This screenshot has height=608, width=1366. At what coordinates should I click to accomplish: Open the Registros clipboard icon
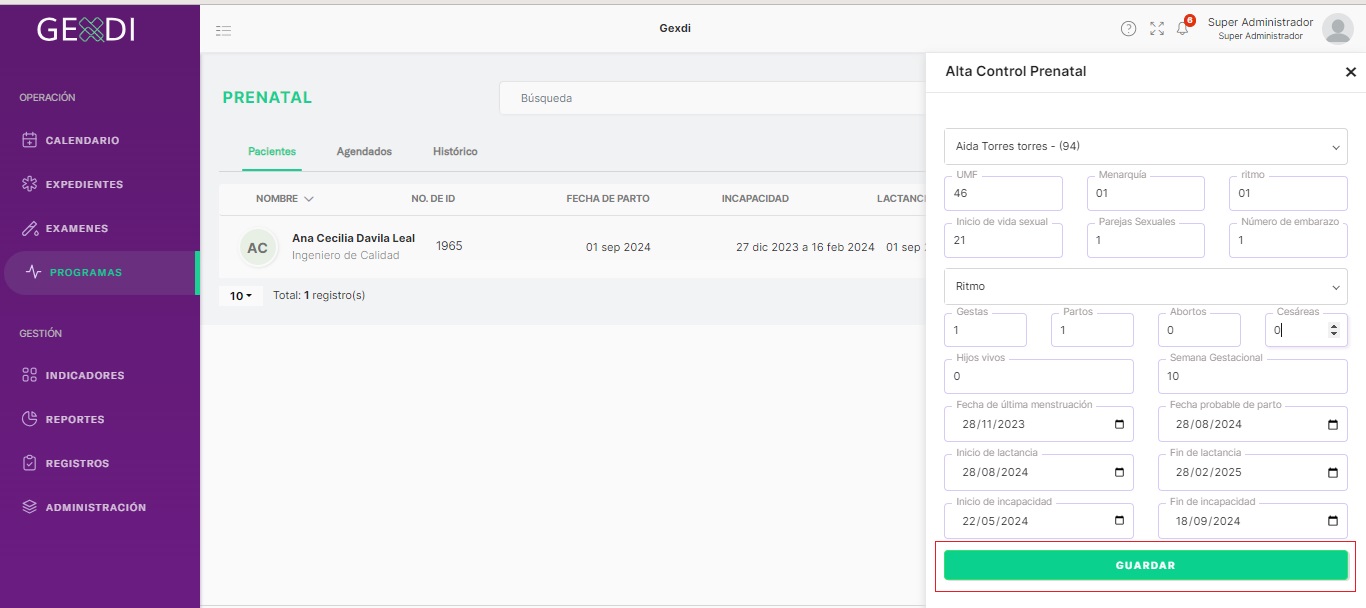pos(30,463)
